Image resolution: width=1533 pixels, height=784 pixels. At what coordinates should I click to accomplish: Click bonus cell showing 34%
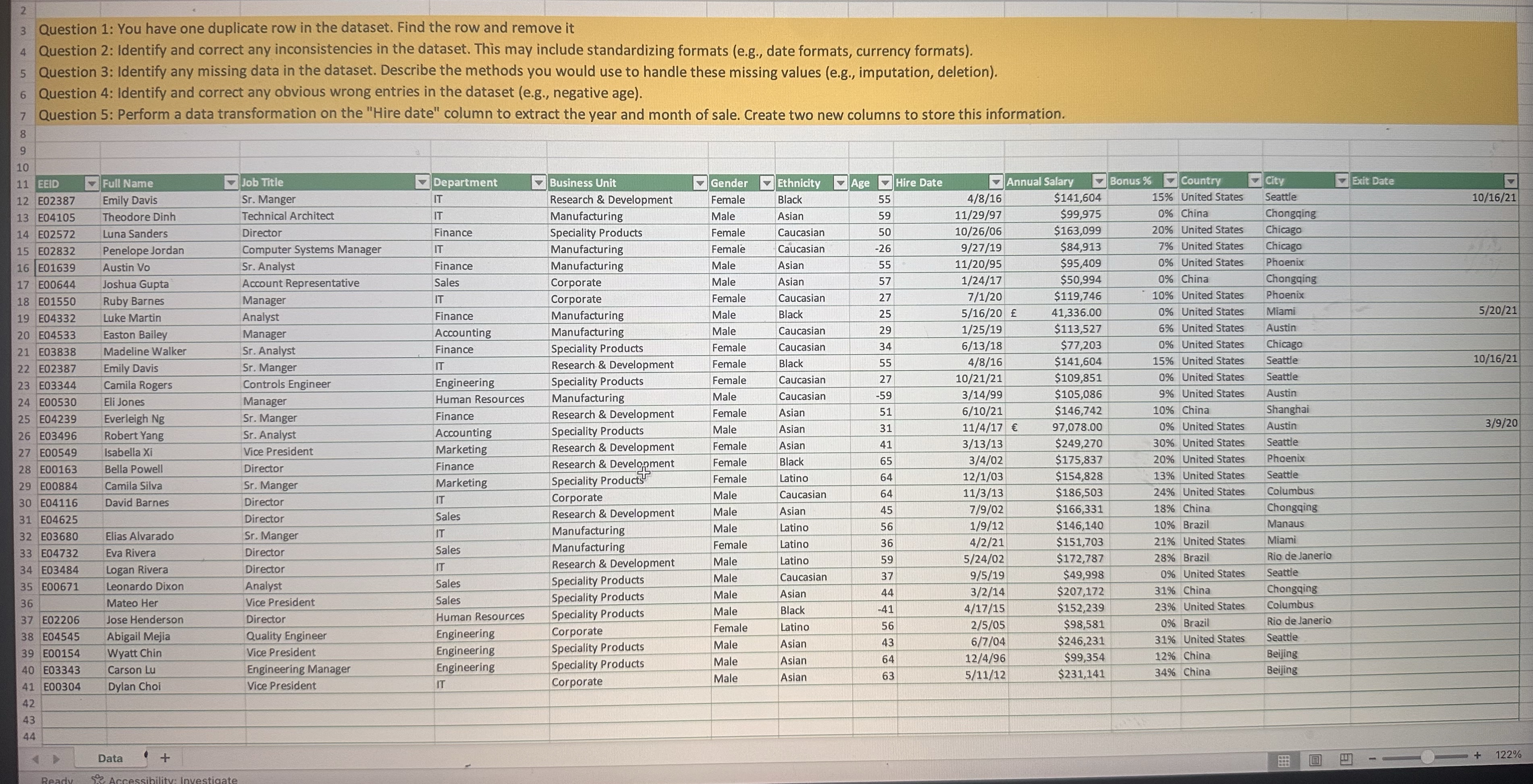[x=1145, y=672]
